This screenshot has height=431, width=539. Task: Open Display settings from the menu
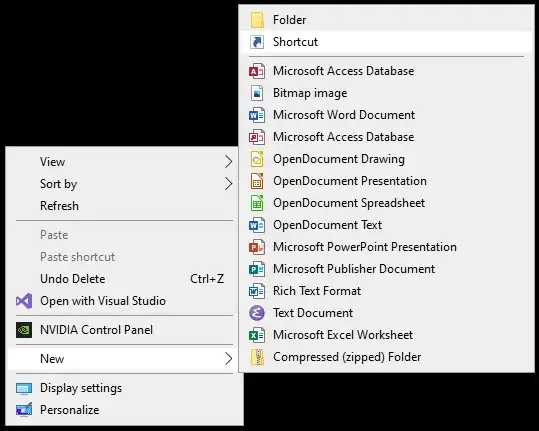point(124,388)
